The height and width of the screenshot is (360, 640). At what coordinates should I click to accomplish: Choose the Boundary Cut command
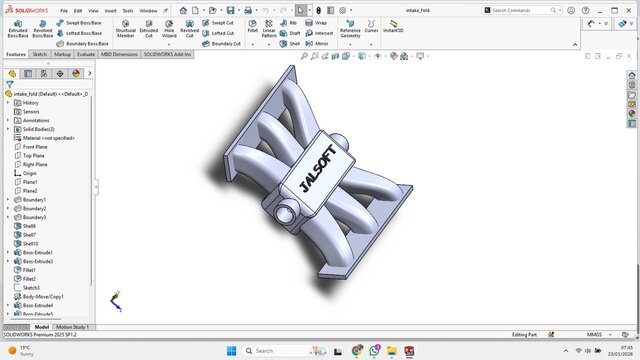point(221,43)
